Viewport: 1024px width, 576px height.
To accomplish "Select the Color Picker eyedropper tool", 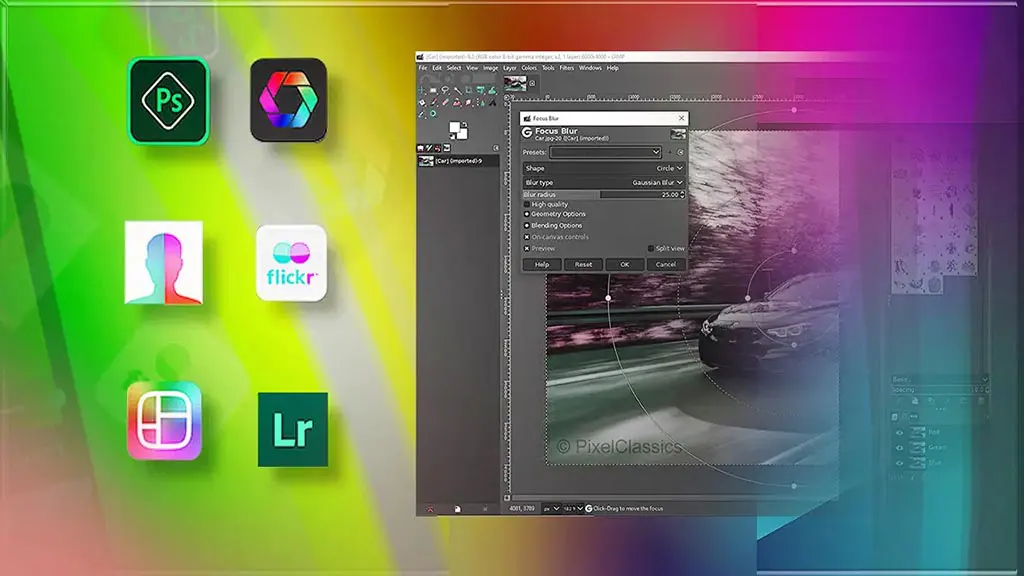I will (421, 114).
